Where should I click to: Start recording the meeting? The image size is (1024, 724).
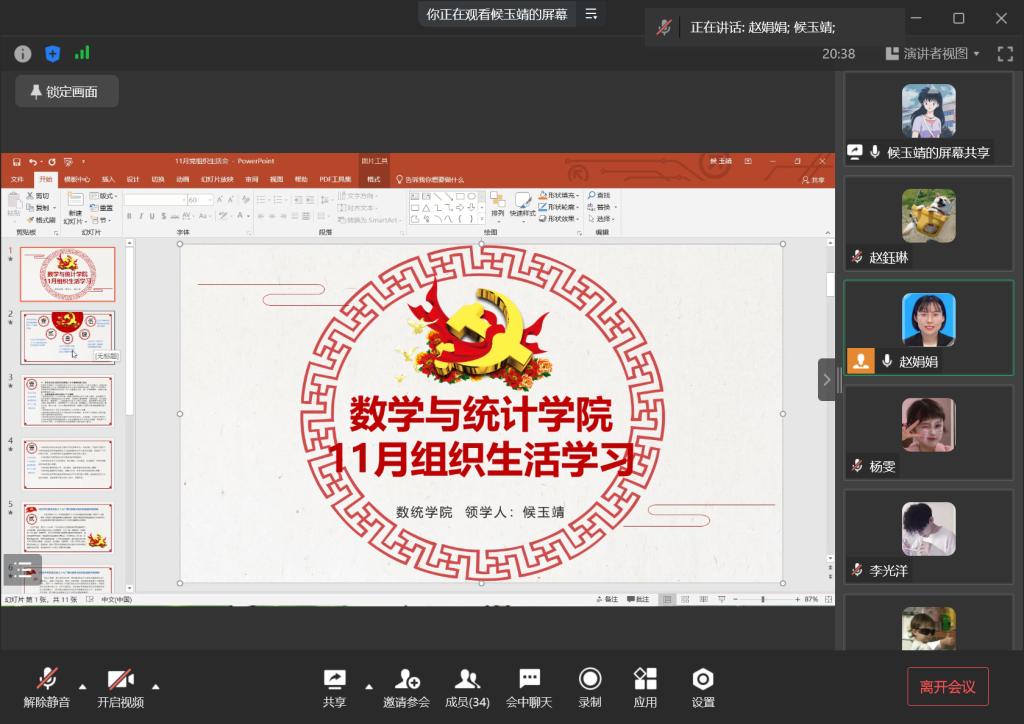click(x=590, y=680)
